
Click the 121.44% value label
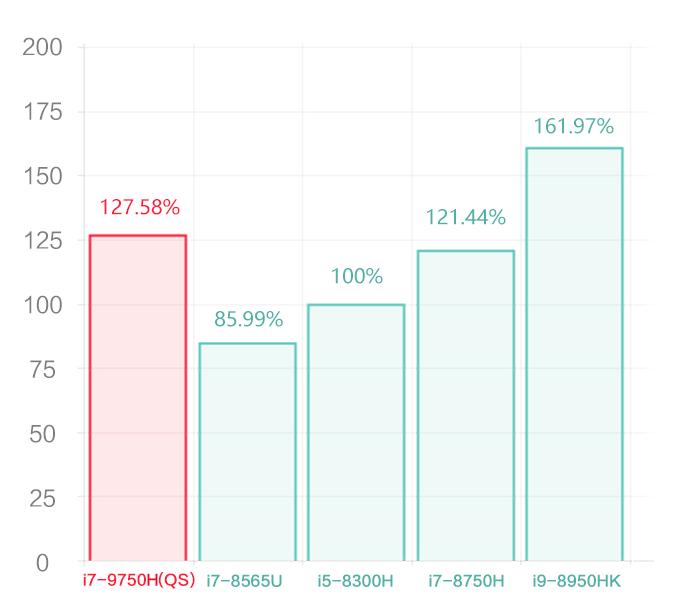[x=465, y=217]
